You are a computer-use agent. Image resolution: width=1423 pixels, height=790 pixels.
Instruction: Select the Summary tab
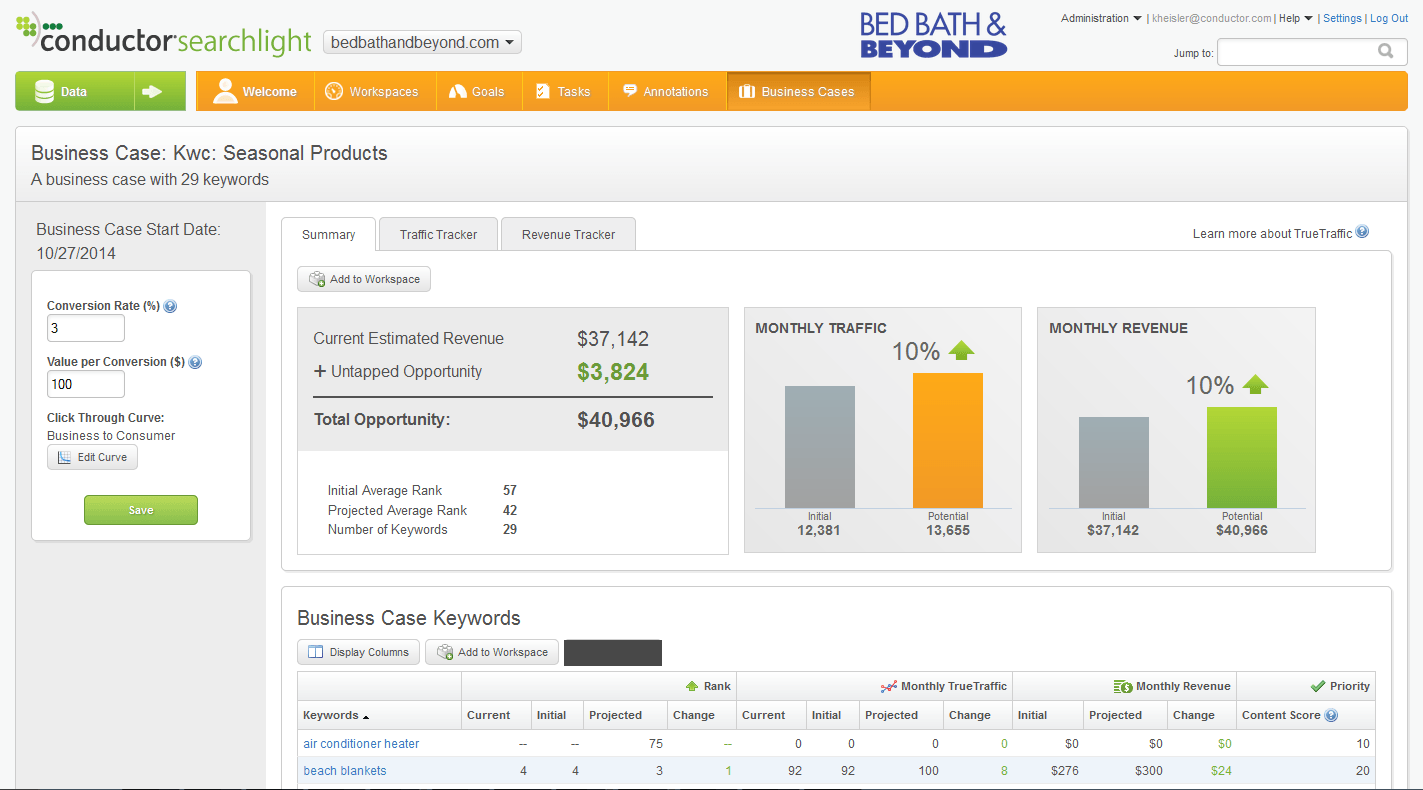[328, 234]
